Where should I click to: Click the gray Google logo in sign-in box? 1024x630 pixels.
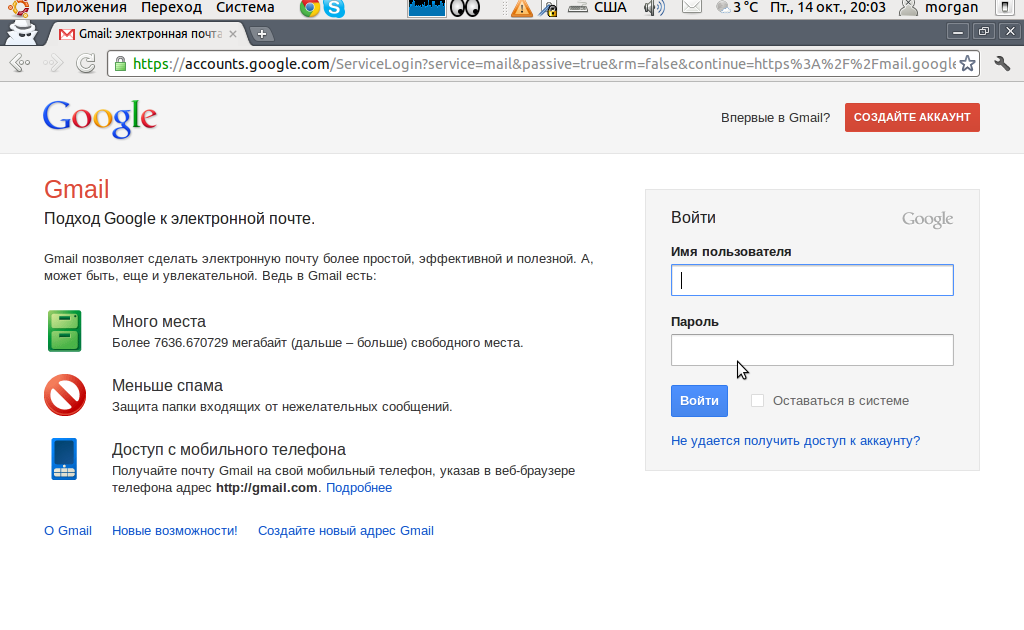coord(927,219)
